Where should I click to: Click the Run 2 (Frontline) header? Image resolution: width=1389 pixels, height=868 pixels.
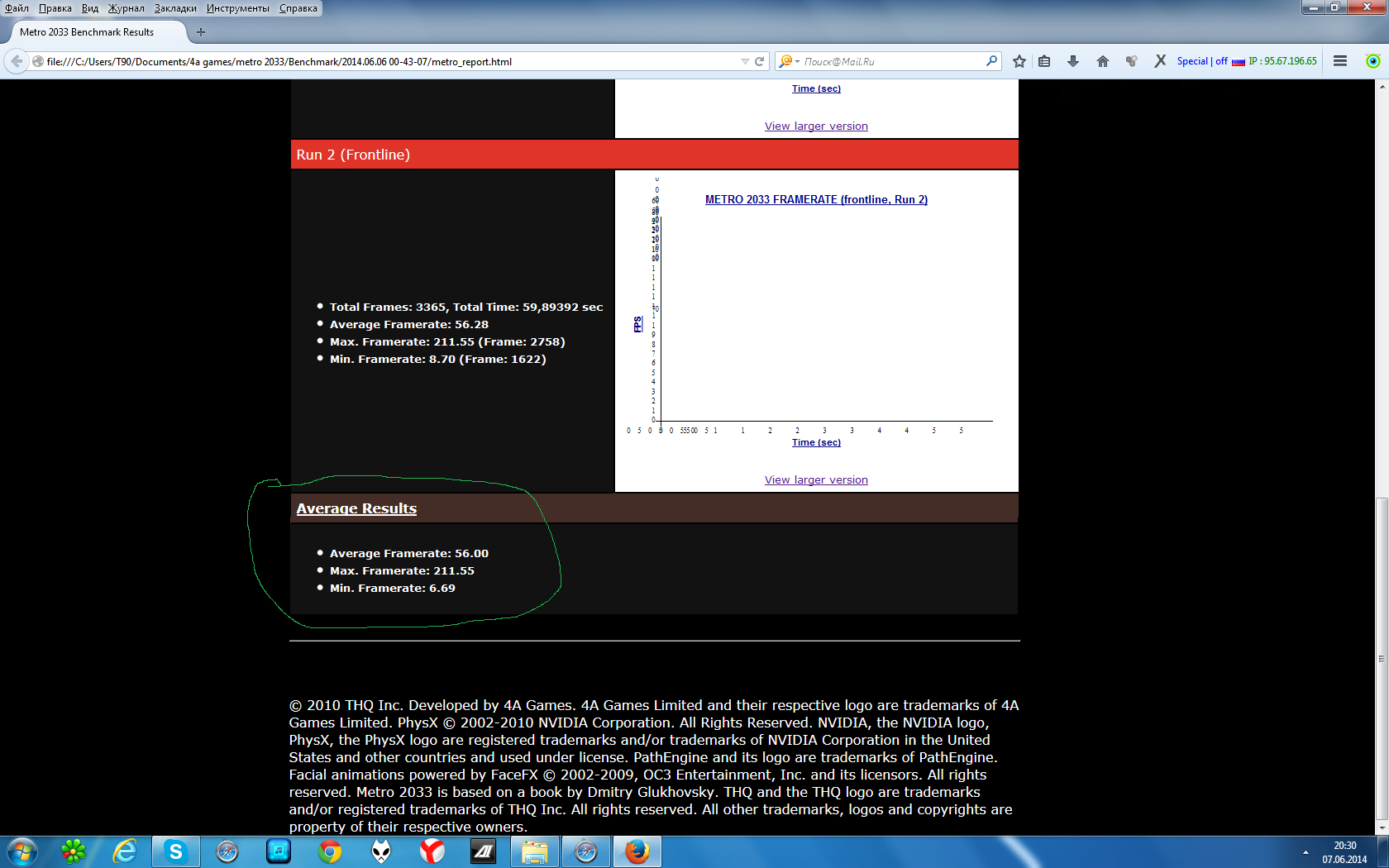point(655,155)
